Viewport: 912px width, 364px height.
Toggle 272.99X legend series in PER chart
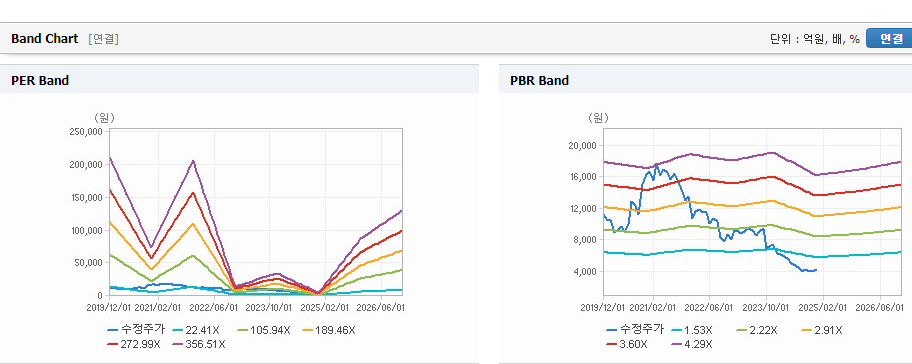pyautogui.click(x=134, y=344)
